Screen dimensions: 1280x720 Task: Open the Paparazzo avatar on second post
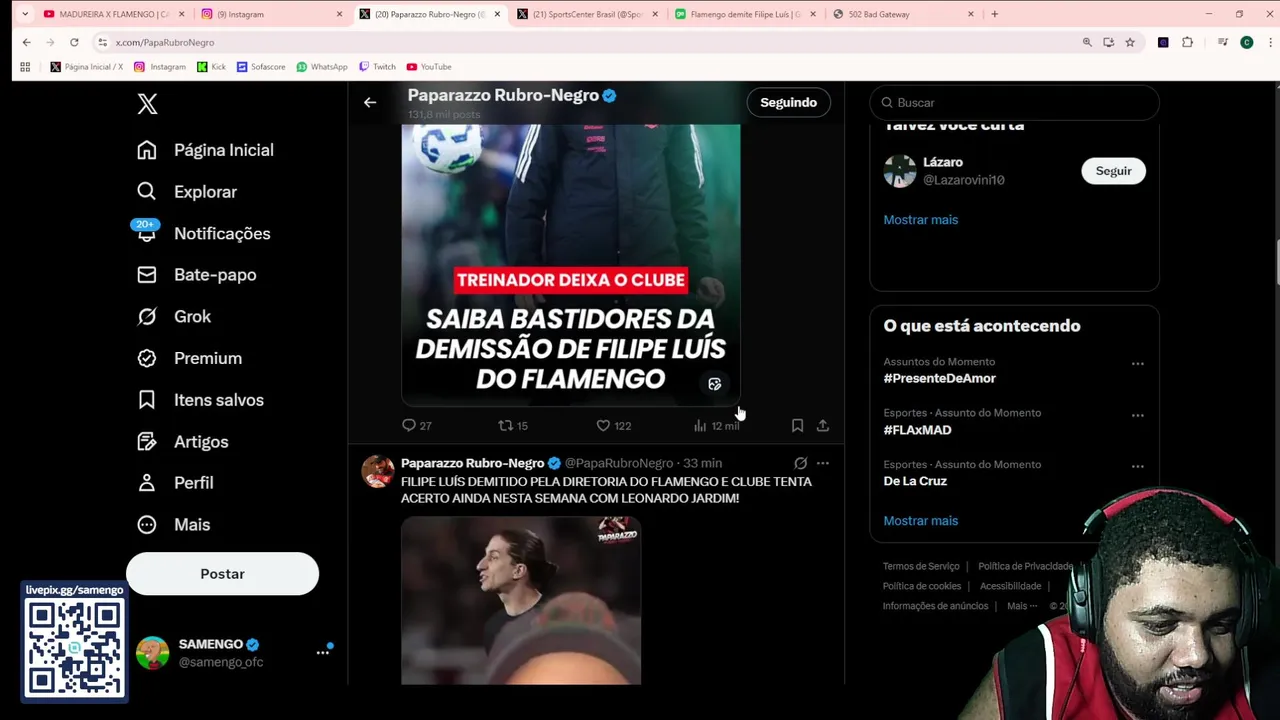click(x=378, y=471)
